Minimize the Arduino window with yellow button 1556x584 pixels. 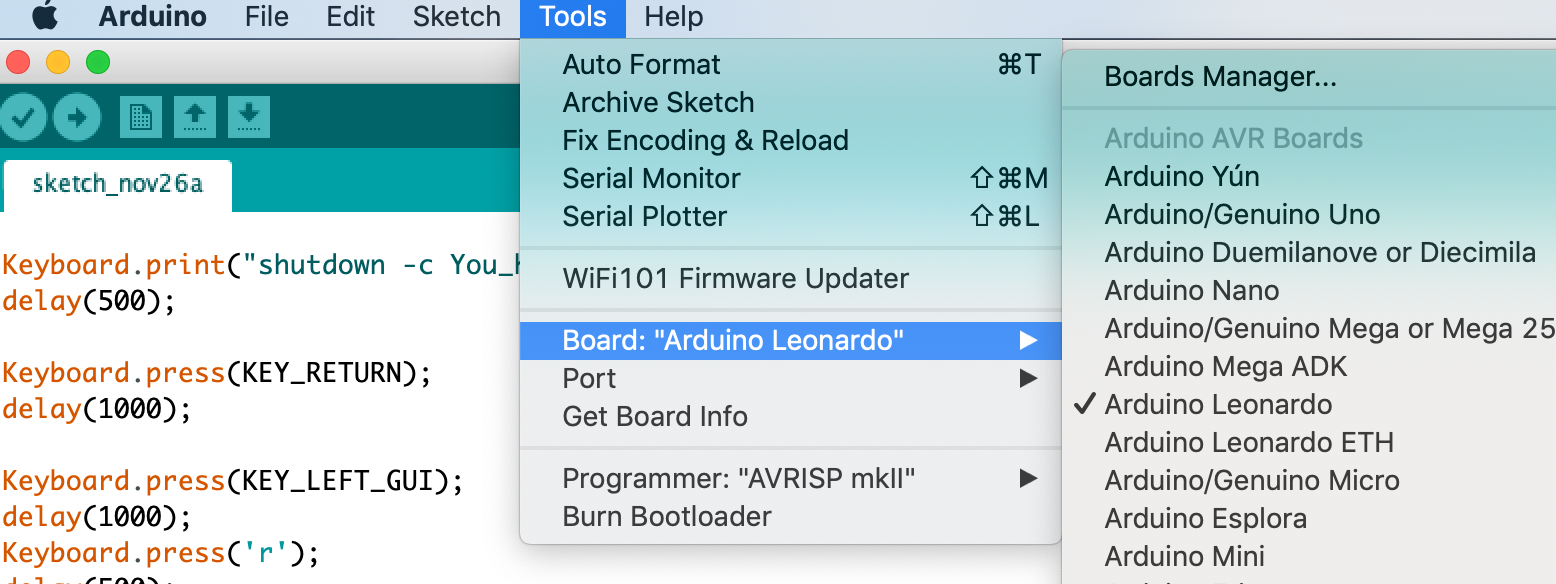(x=58, y=63)
